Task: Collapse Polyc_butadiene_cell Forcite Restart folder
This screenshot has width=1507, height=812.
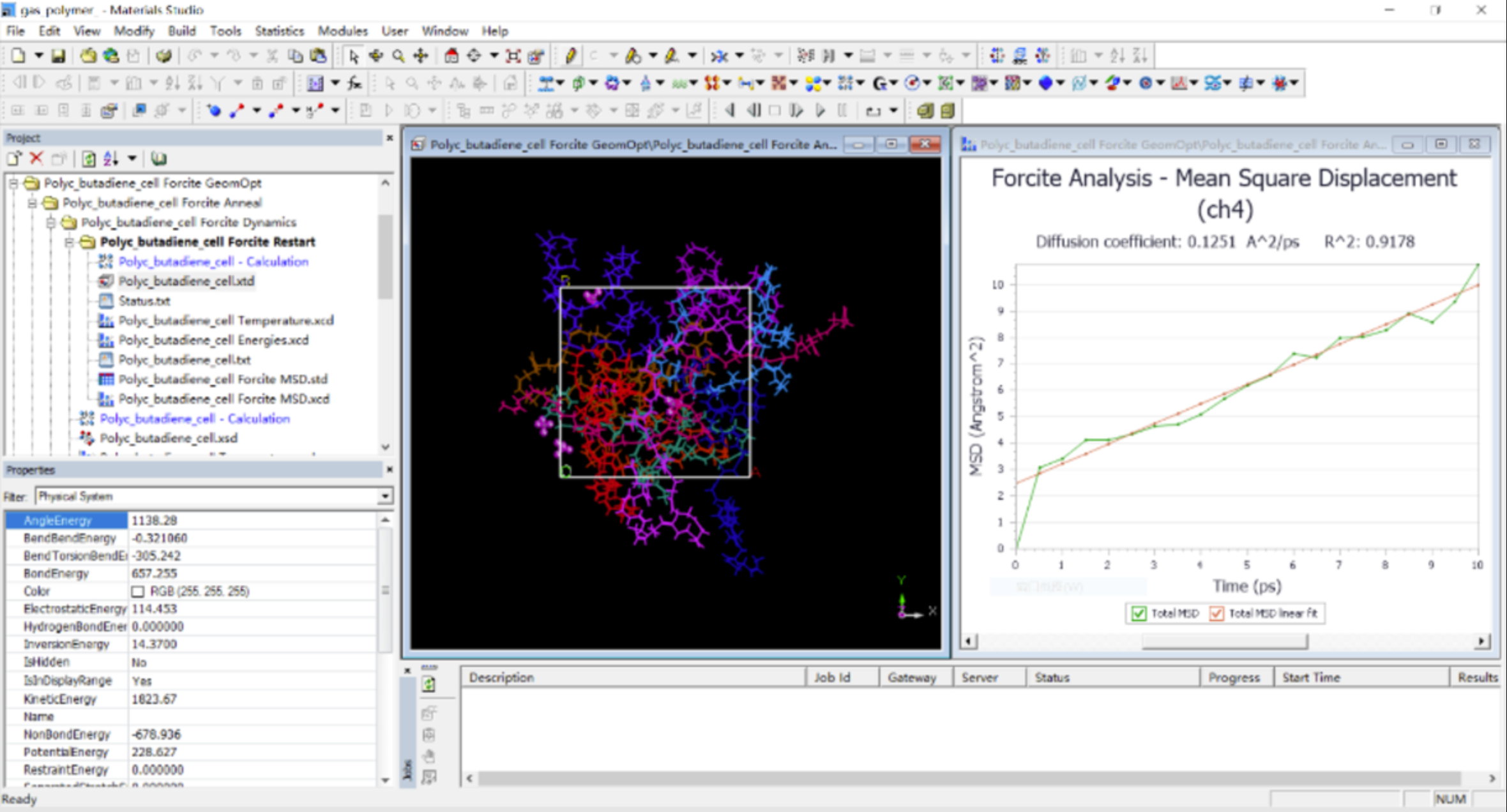Action: pos(70,242)
